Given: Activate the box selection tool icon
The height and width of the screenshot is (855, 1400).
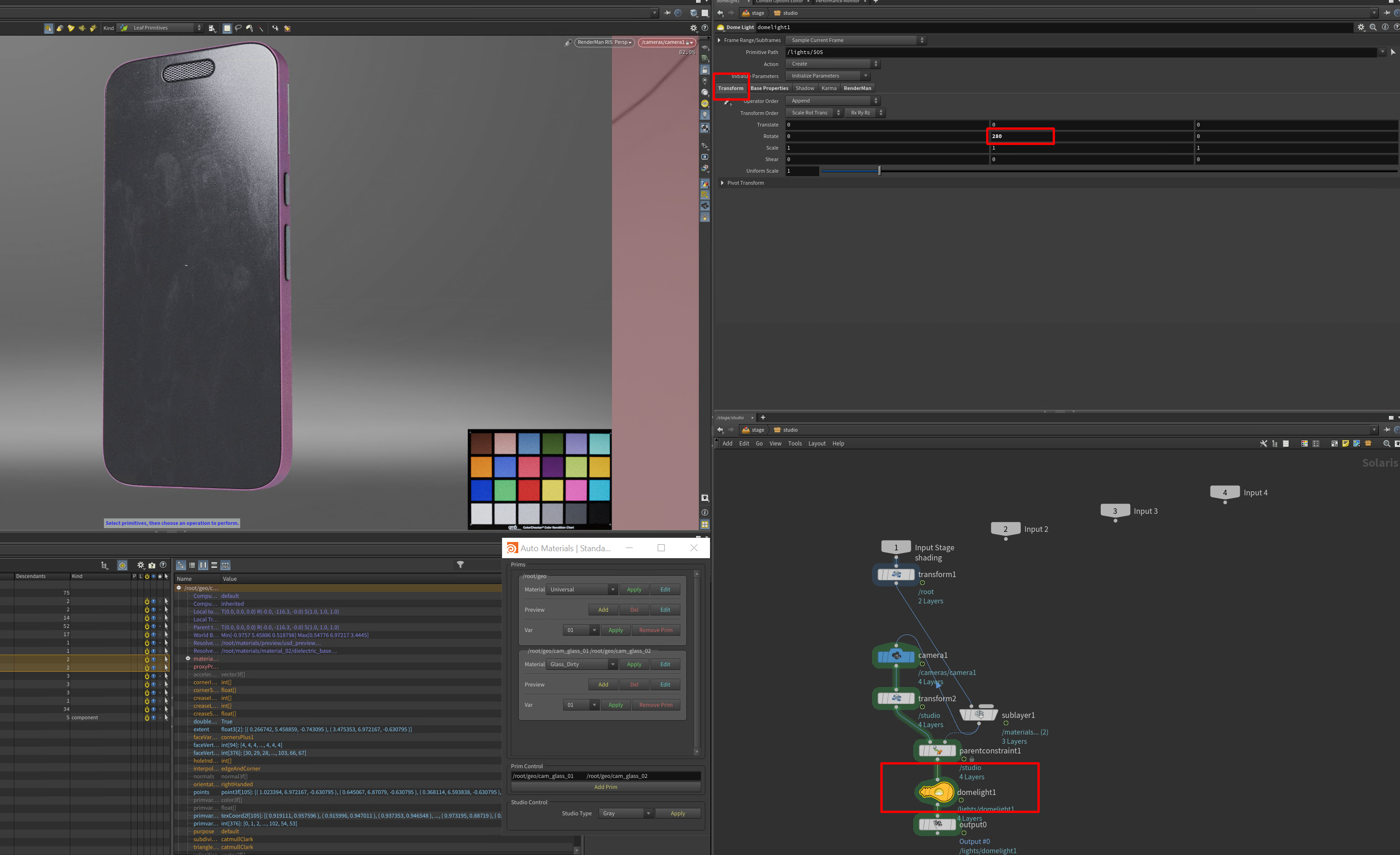Looking at the screenshot, I should [227, 28].
